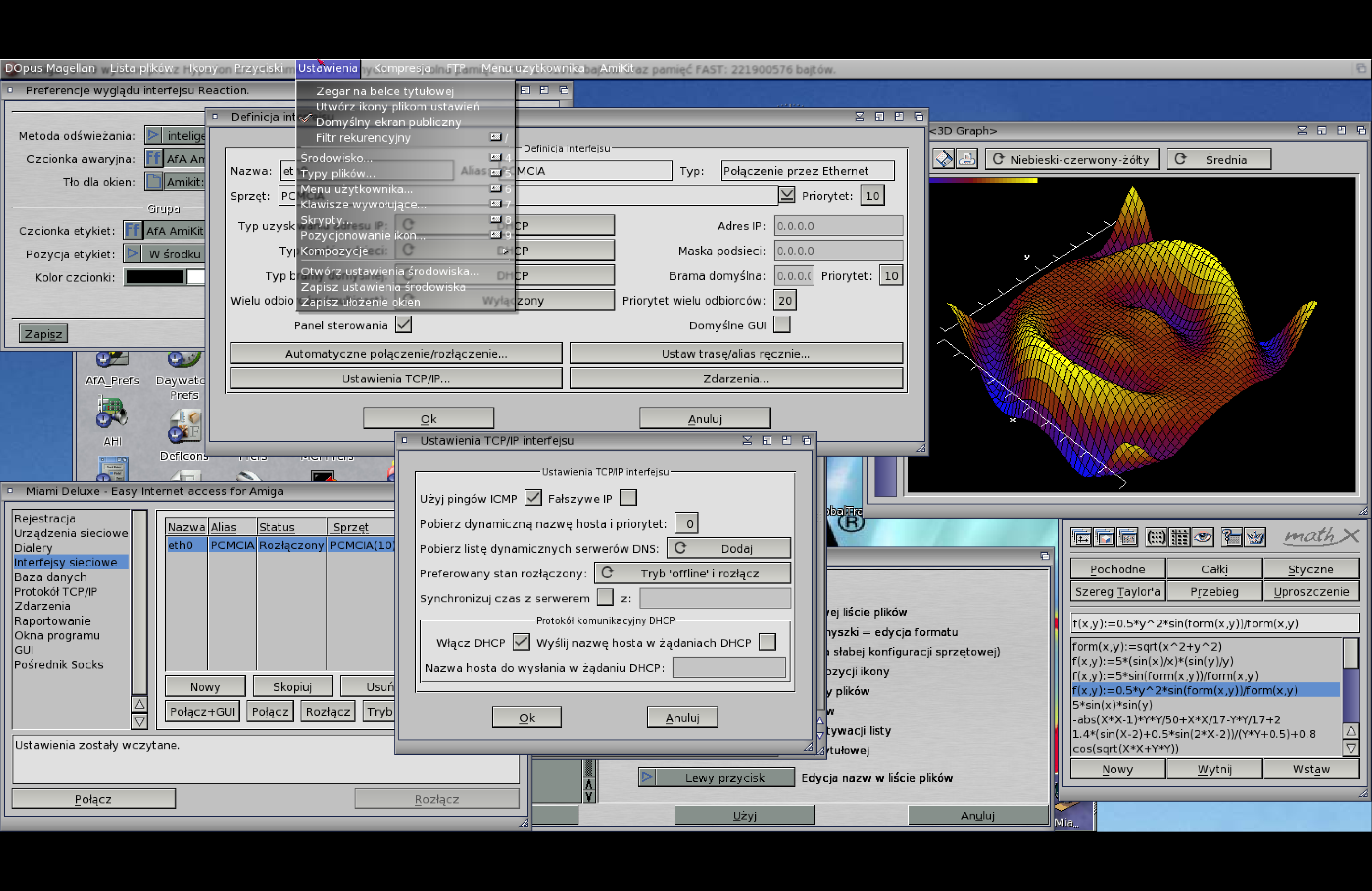Click Ok in Ustawienia TCP/IP interfejsu dialog

point(527,717)
